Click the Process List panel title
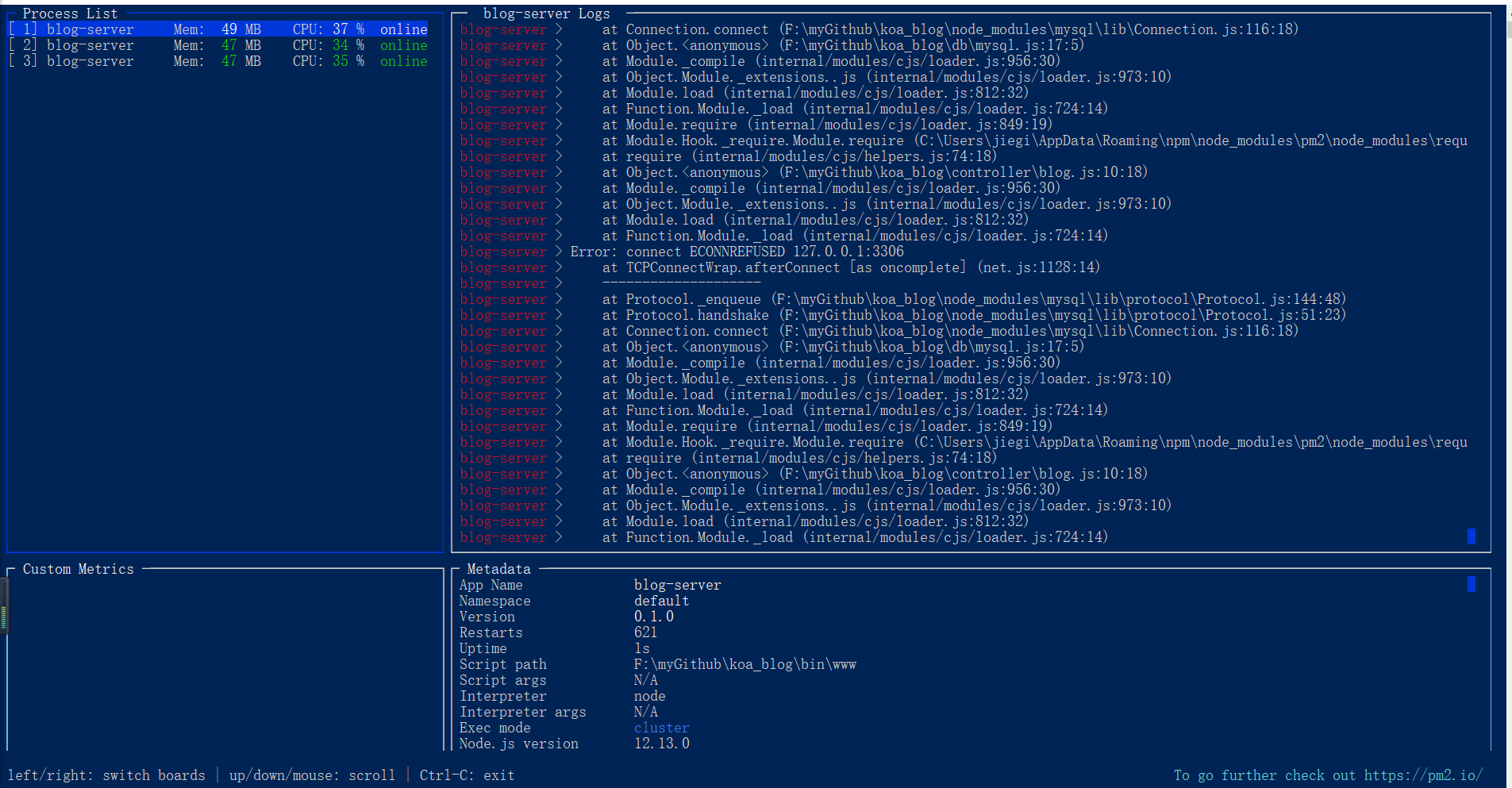 click(x=70, y=13)
